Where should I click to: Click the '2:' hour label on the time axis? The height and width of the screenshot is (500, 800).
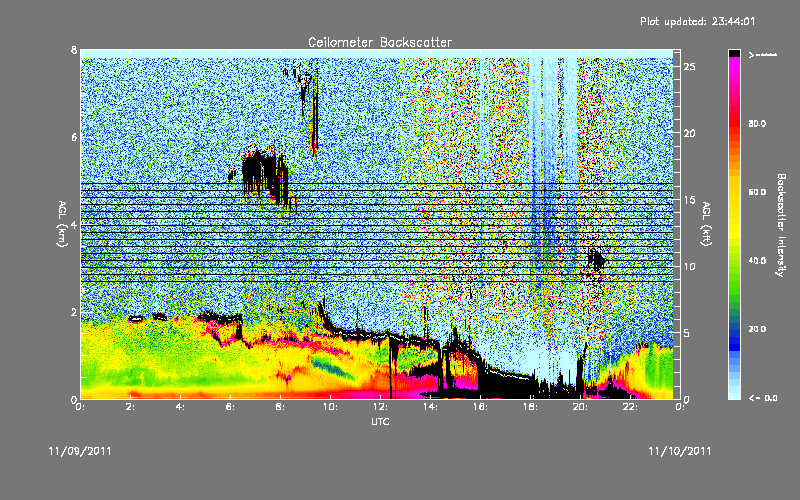click(x=131, y=407)
